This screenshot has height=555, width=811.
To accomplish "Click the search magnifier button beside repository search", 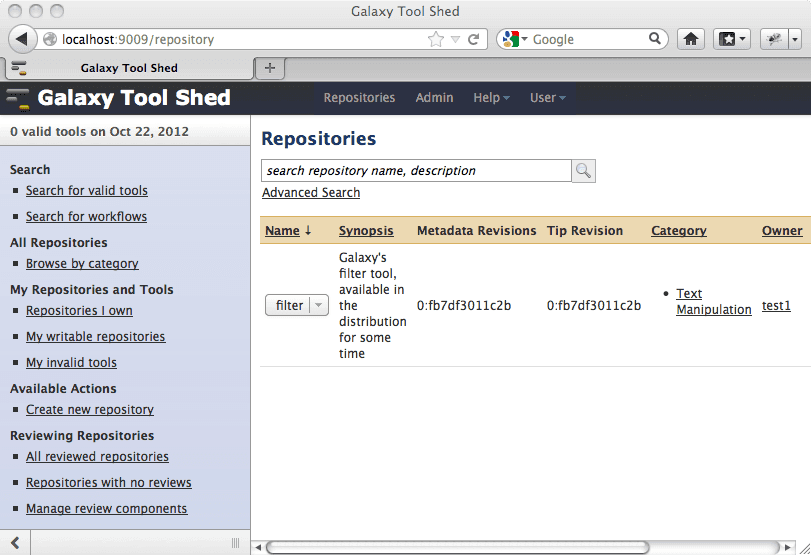I will (x=583, y=171).
